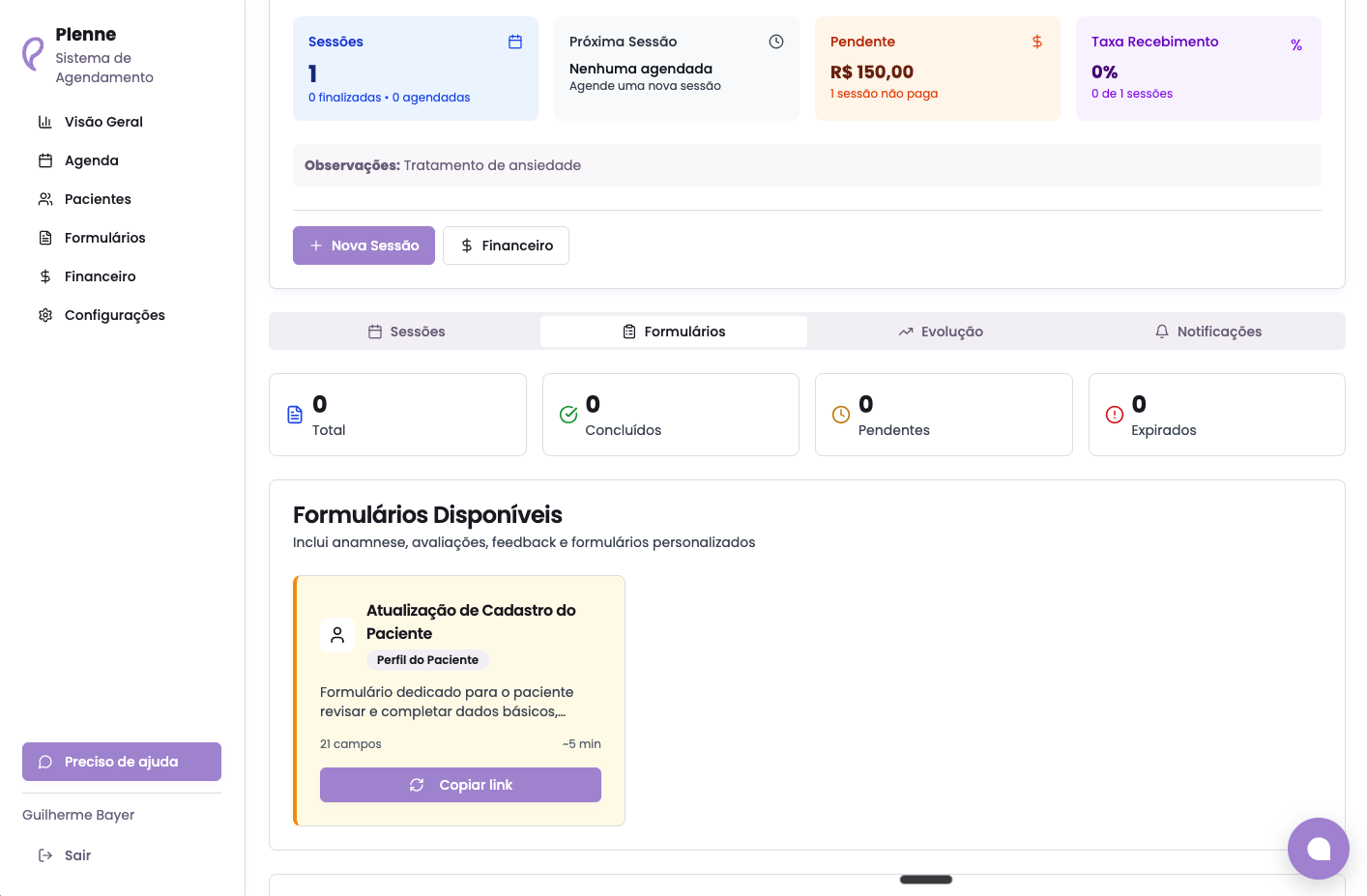Click the calendar icon on the Sessões card
The height and width of the screenshot is (896, 1367).
(x=515, y=42)
